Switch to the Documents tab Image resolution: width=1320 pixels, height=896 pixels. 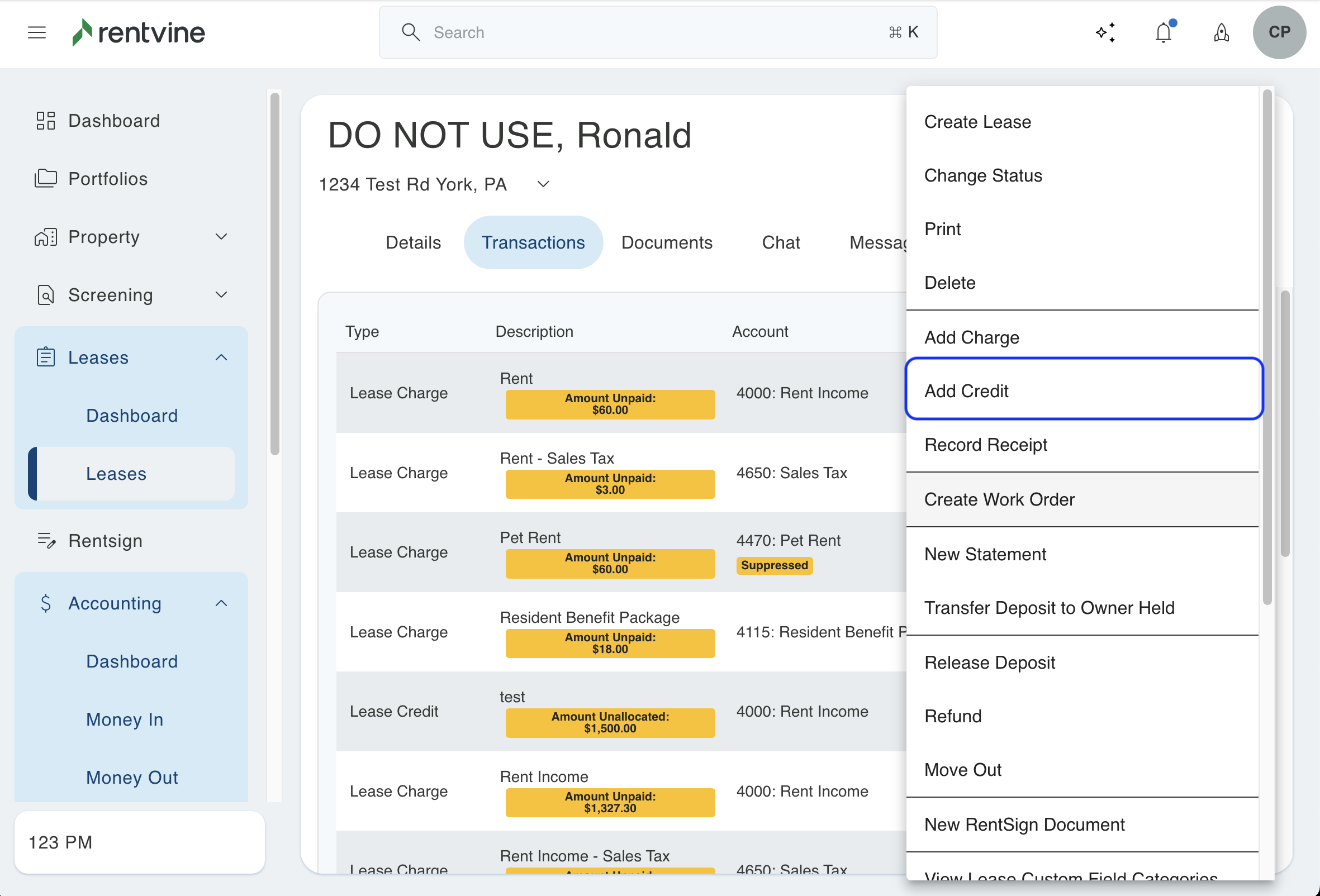[x=666, y=242]
